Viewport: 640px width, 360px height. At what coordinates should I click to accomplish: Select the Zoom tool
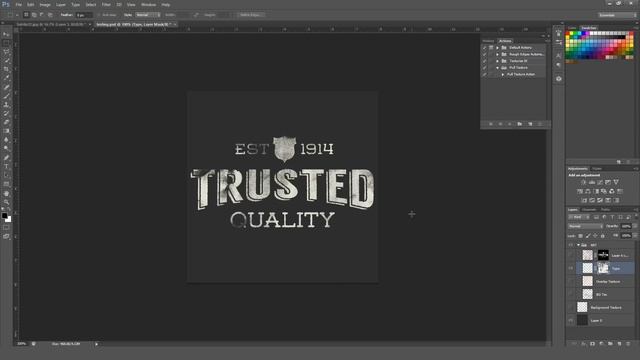point(6,202)
